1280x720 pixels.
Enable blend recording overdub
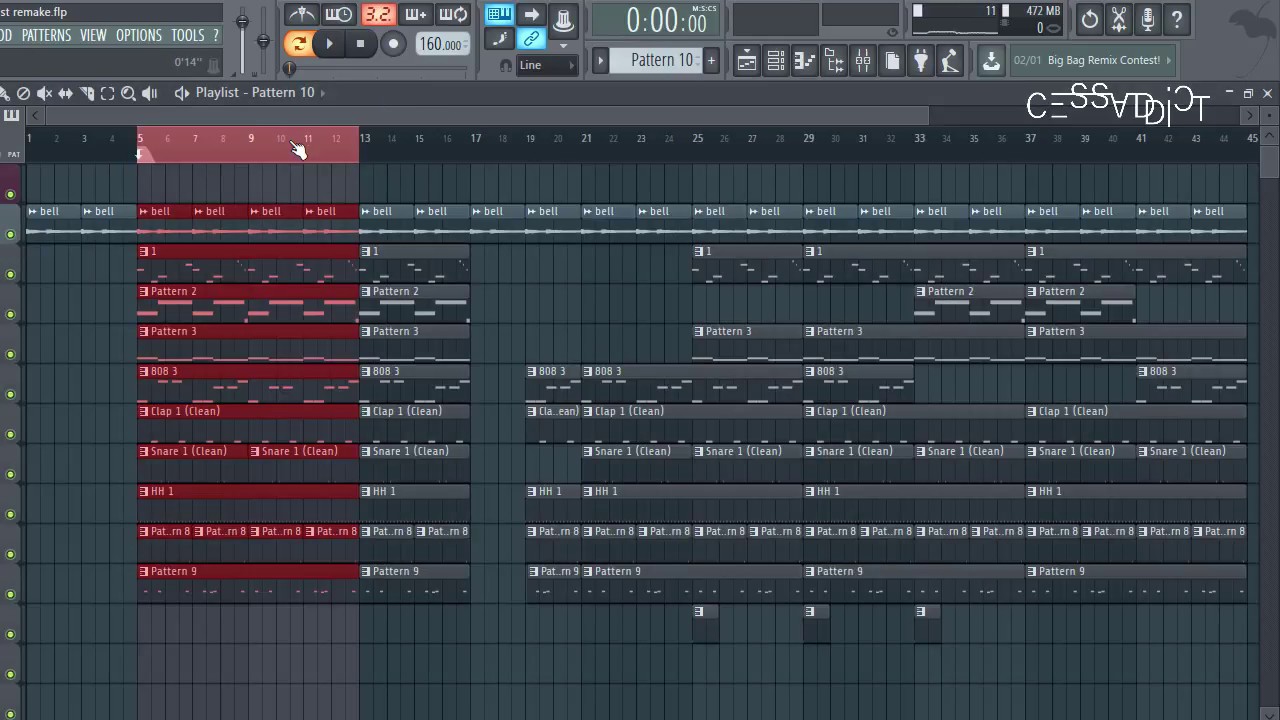[415, 15]
